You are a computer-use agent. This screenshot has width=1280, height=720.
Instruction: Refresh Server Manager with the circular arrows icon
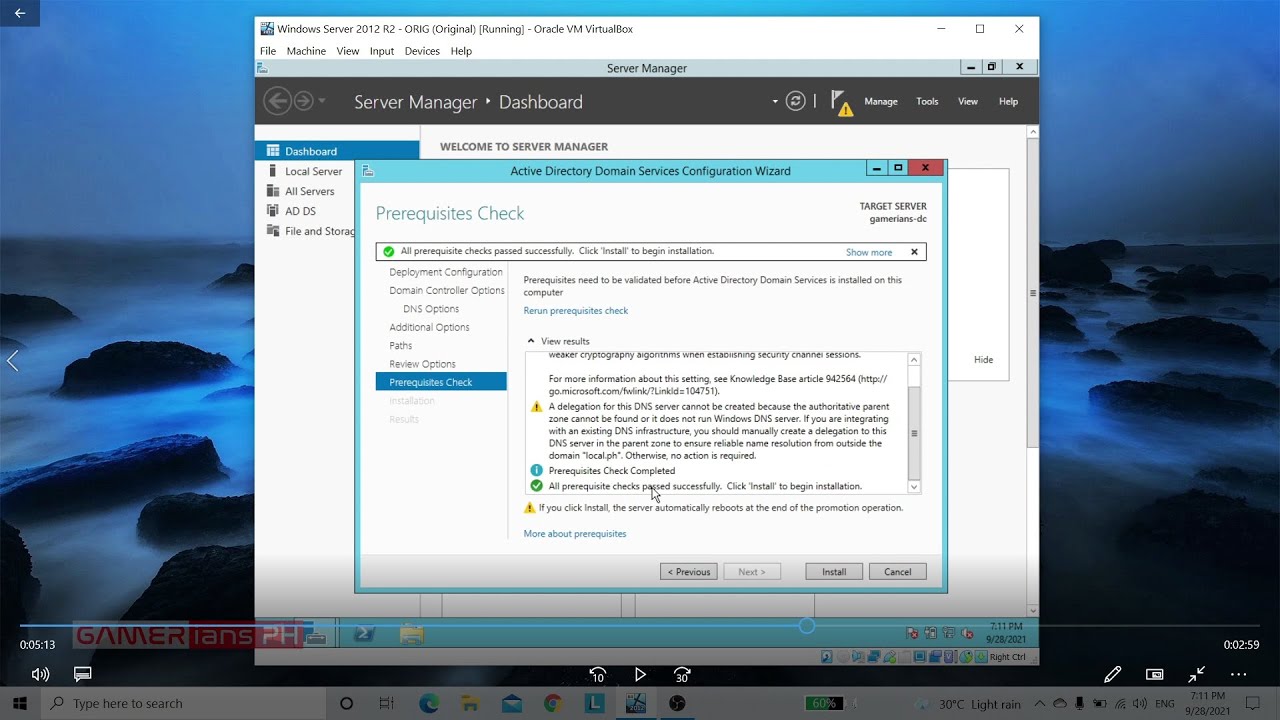click(796, 101)
